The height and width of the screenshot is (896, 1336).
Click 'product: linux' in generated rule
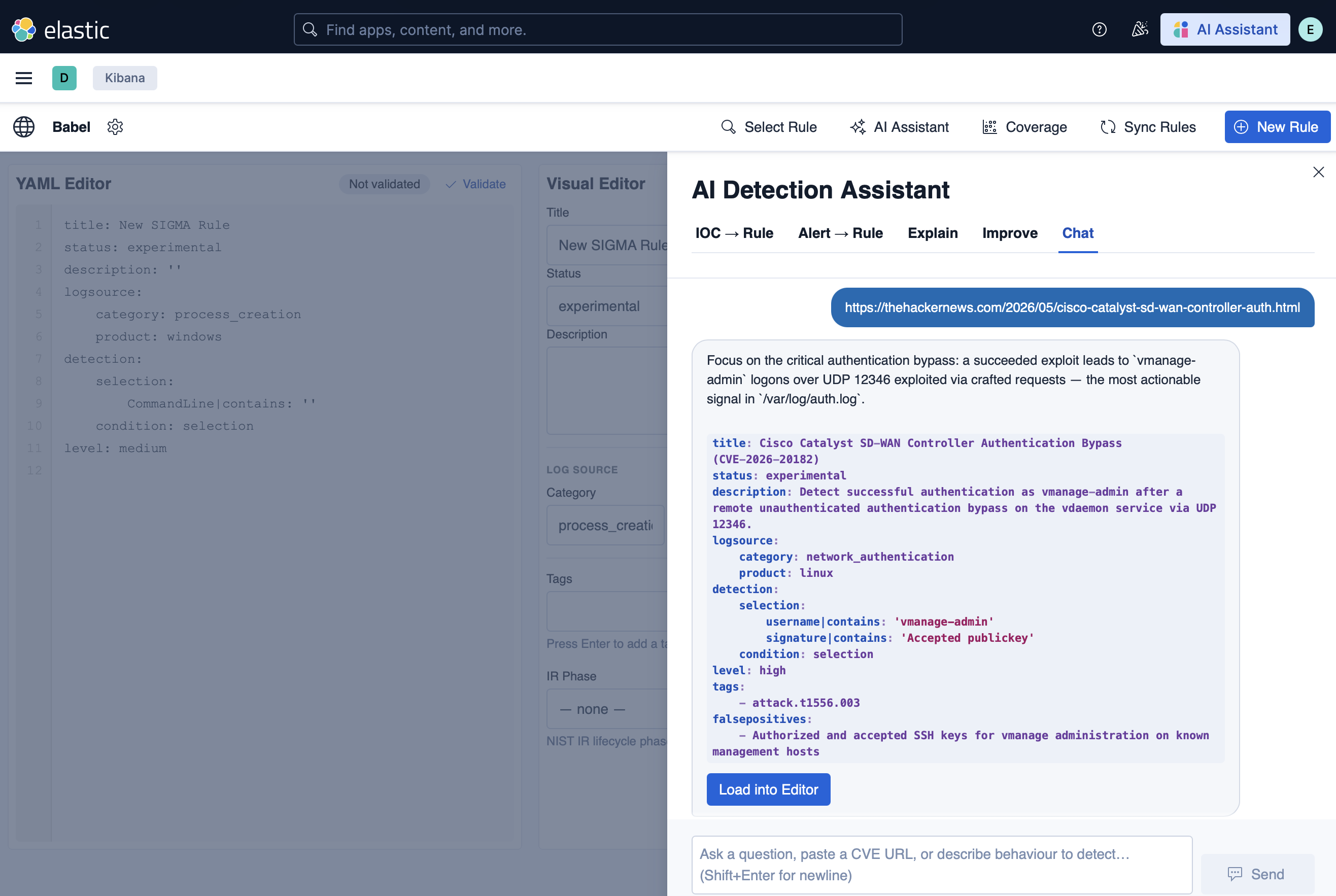785,573
